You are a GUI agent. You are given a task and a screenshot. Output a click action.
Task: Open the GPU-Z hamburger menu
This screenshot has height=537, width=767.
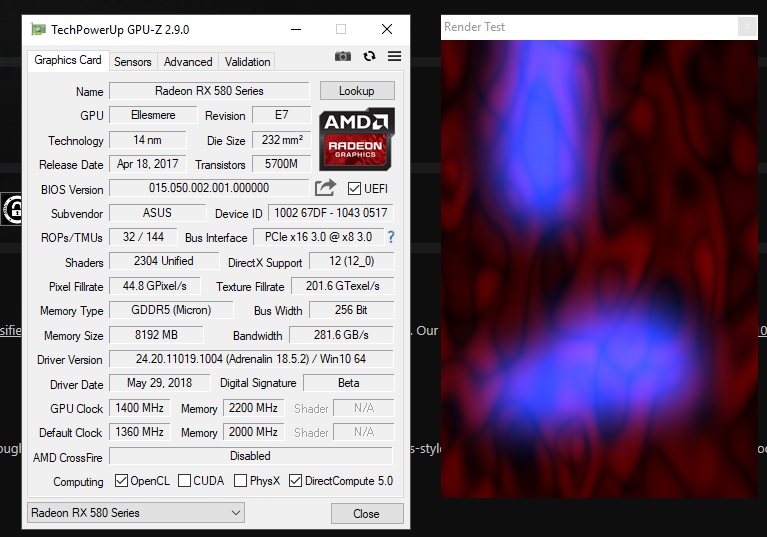coord(394,56)
